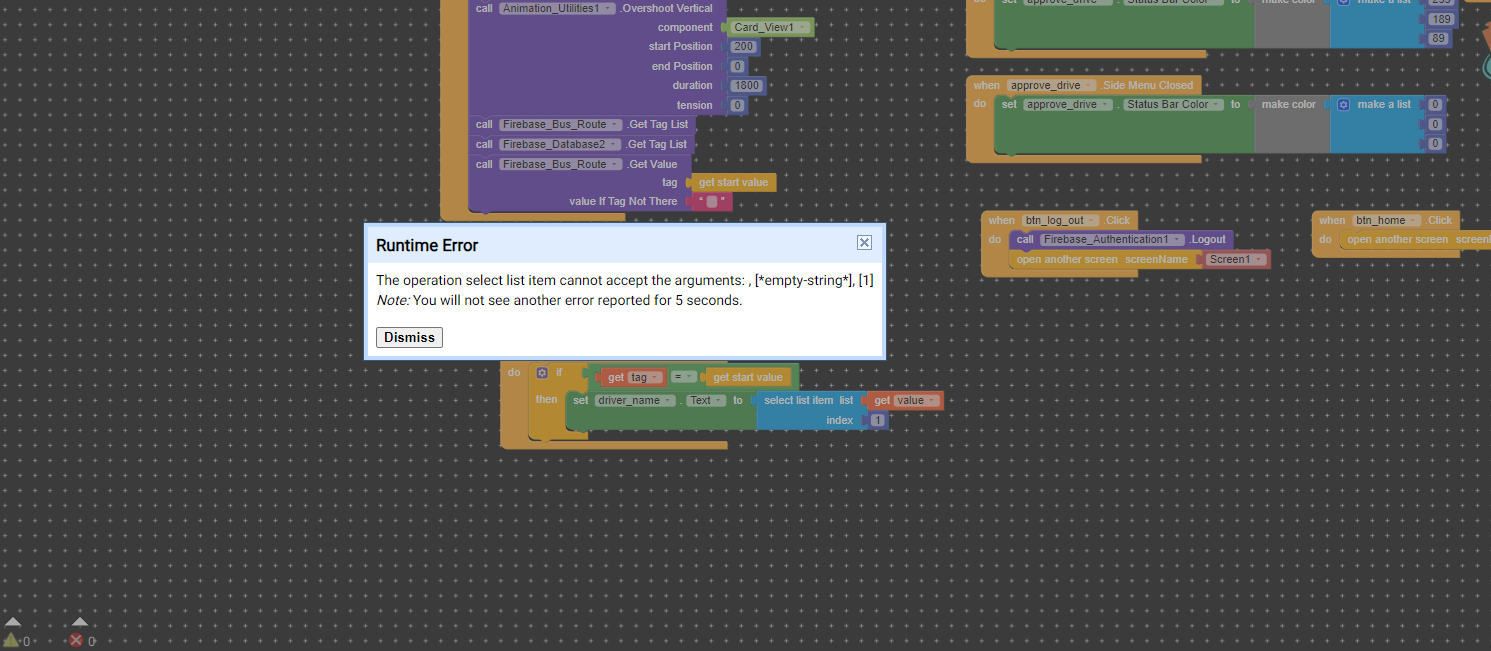
Task: Click the gear icon on make a list in Side Menu Closed block
Action: click(x=1344, y=104)
